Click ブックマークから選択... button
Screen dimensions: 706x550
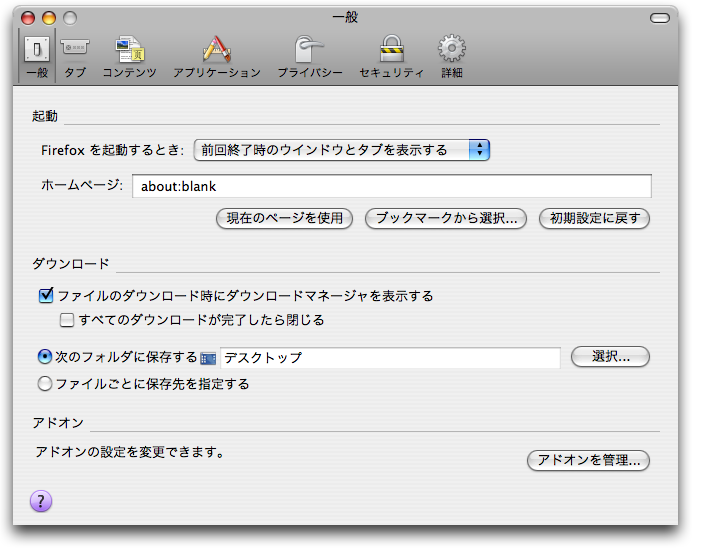click(445, 218)
